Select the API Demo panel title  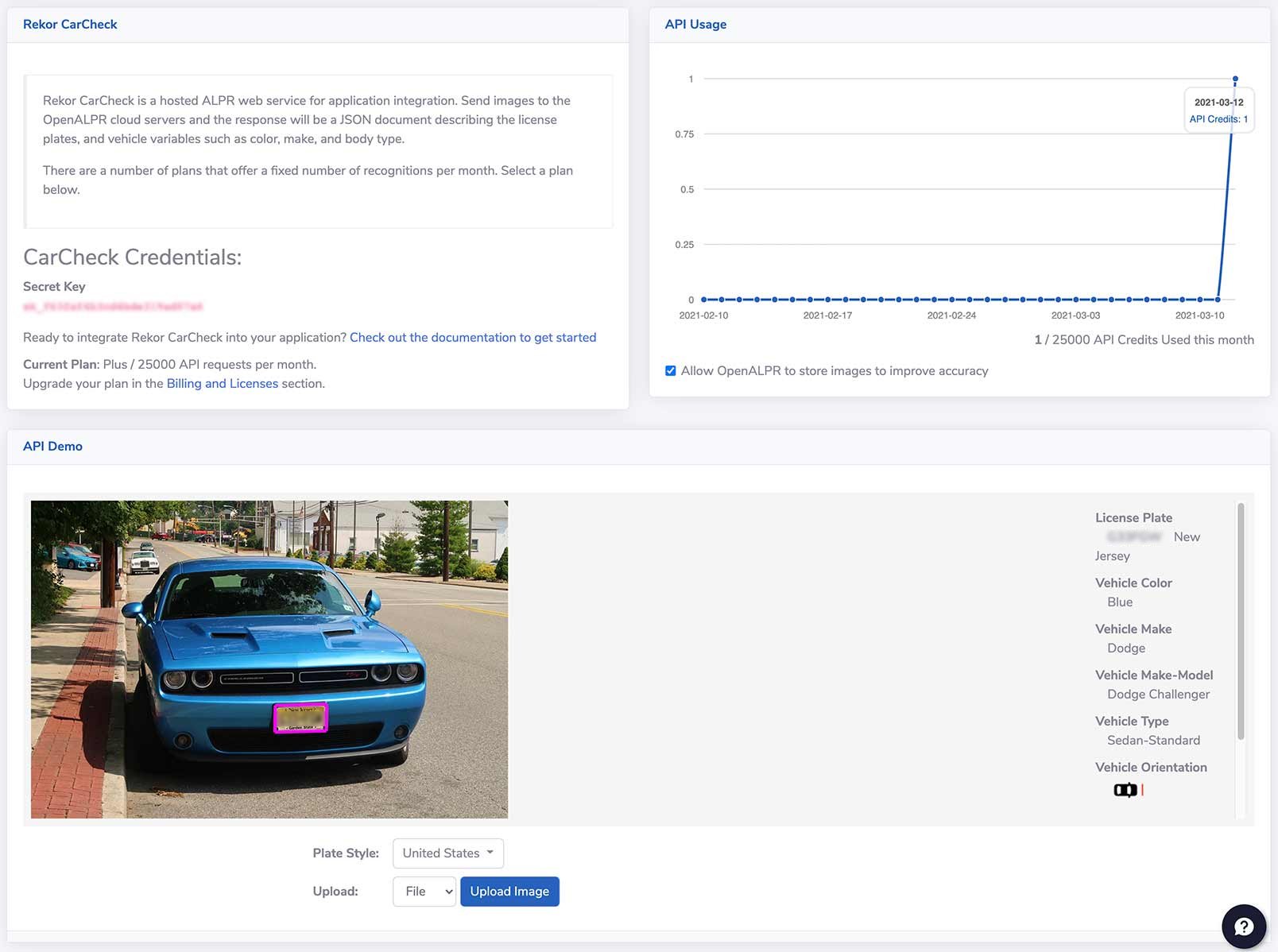point(52,447)
